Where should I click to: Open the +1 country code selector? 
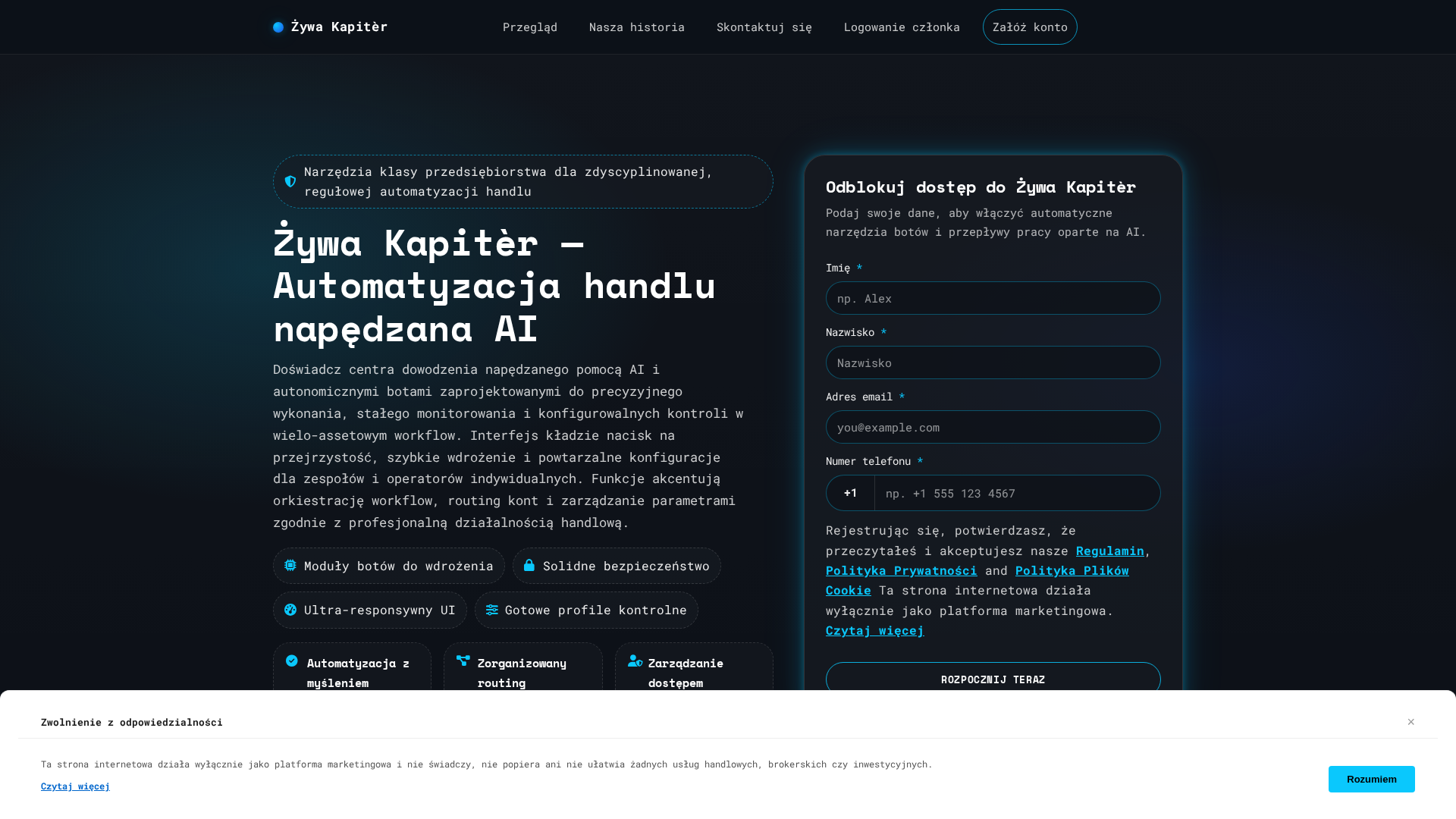851,493
